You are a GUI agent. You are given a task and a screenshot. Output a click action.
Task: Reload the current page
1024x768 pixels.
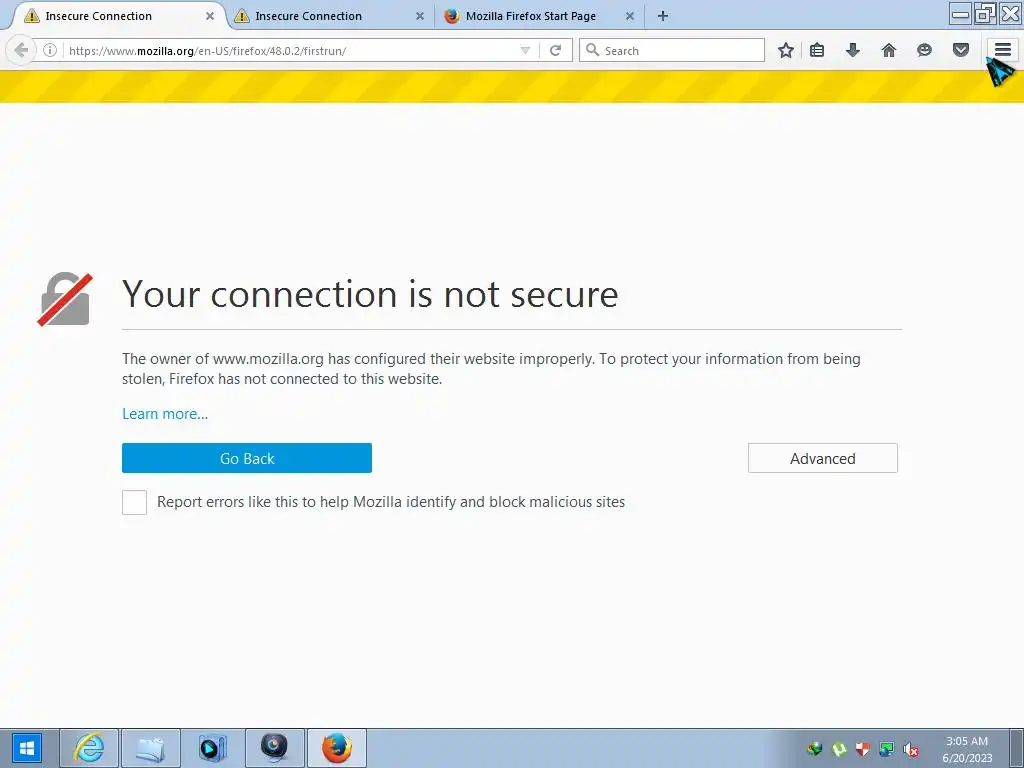(x=555, y=50)
